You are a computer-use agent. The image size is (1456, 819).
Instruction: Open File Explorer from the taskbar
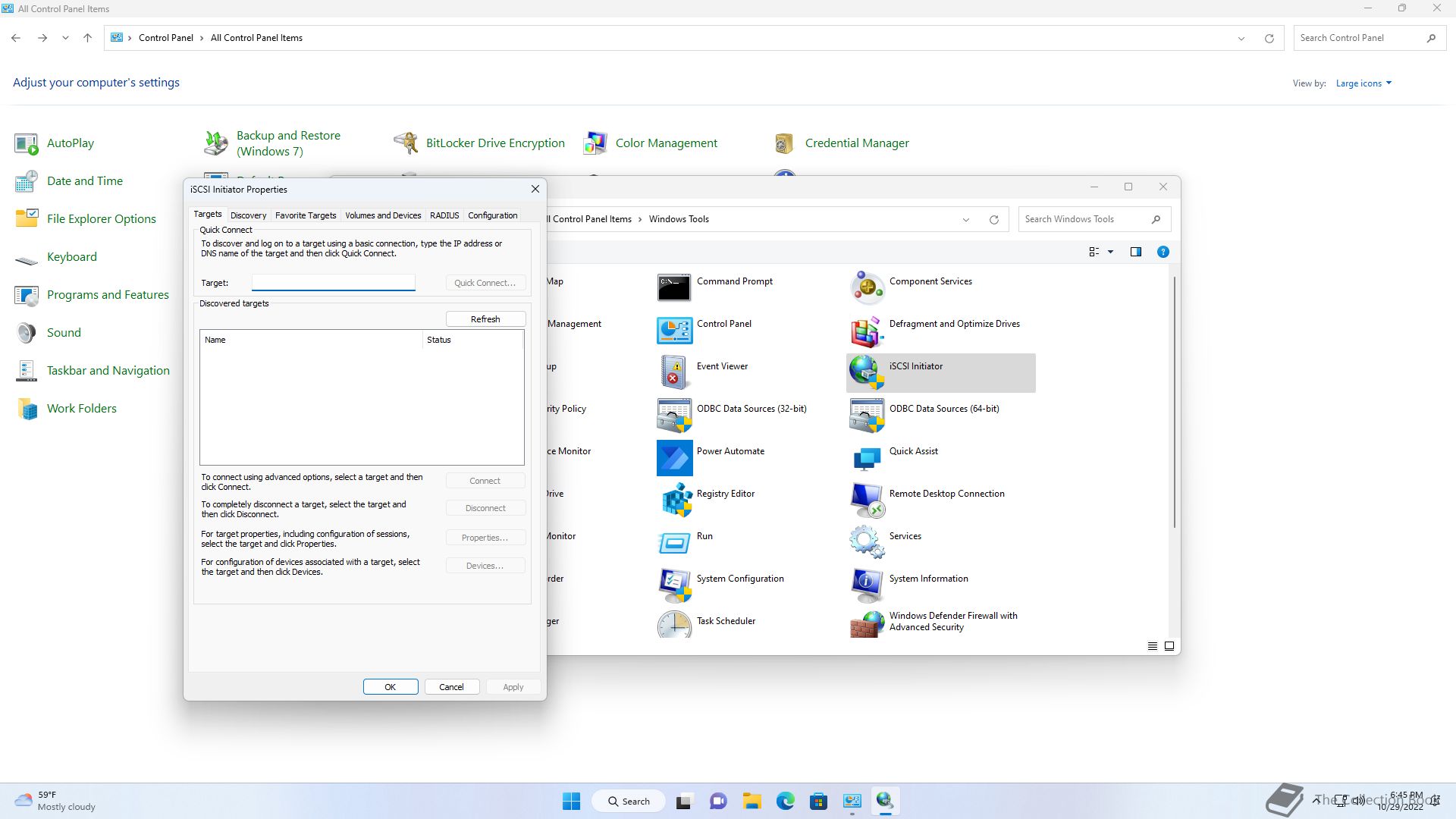point(752,801)
